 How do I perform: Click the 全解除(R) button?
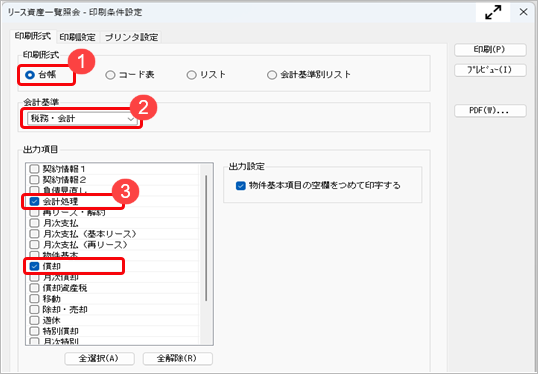point(177,359)
